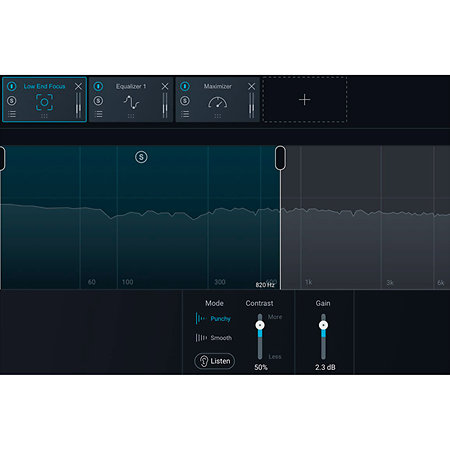Click the Equalizer 1 drag handle dots

[x=131, y=116]
